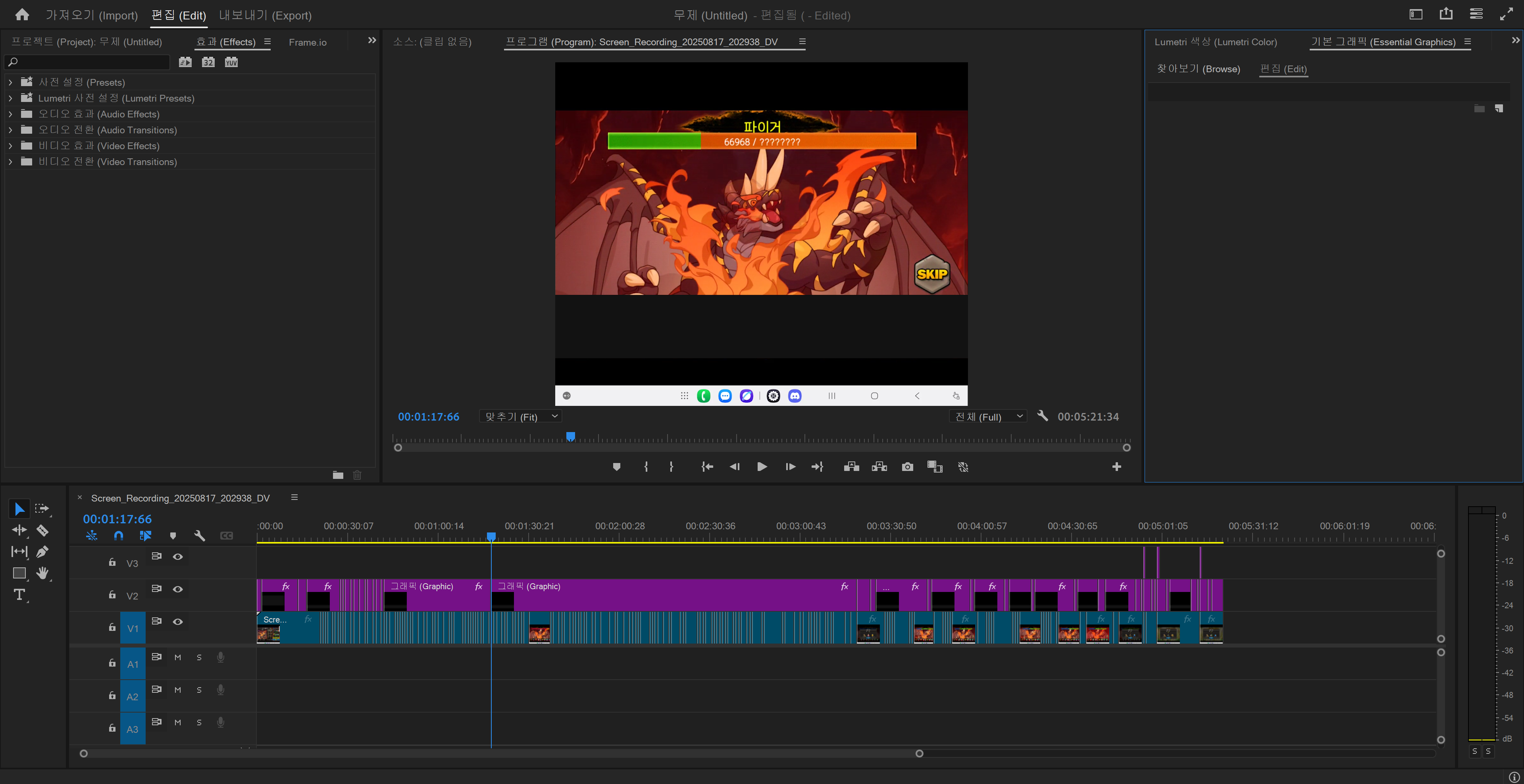Image resolution: width=1524 pixels, height=784 pixels.
Task: Select the Rectangle tool
Action: tap(19, 573)
